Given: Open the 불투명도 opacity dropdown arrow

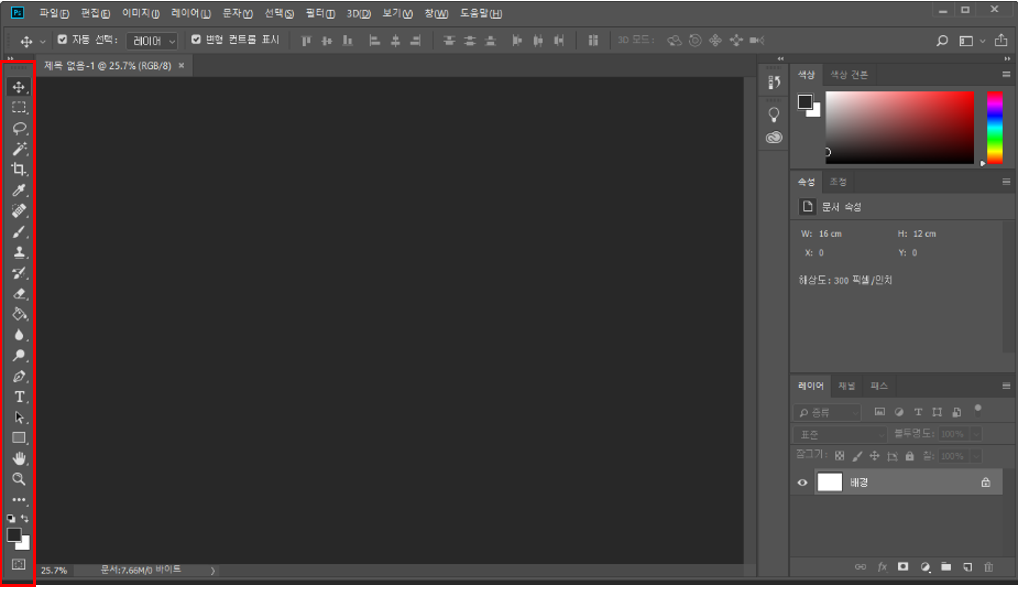Looking at the screenshot, I should pyautogui.click(x=976, y=434).
